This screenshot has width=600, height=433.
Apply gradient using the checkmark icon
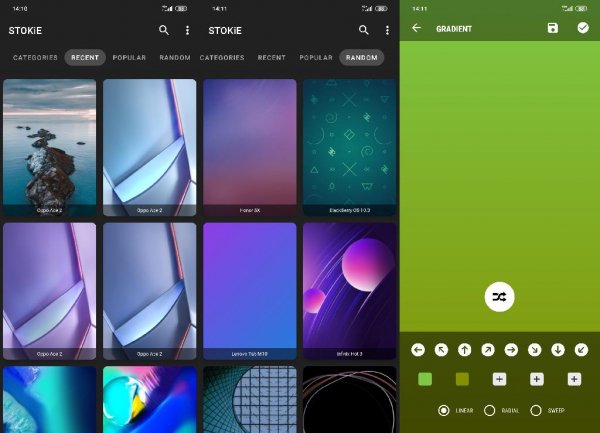pos(583,28)
